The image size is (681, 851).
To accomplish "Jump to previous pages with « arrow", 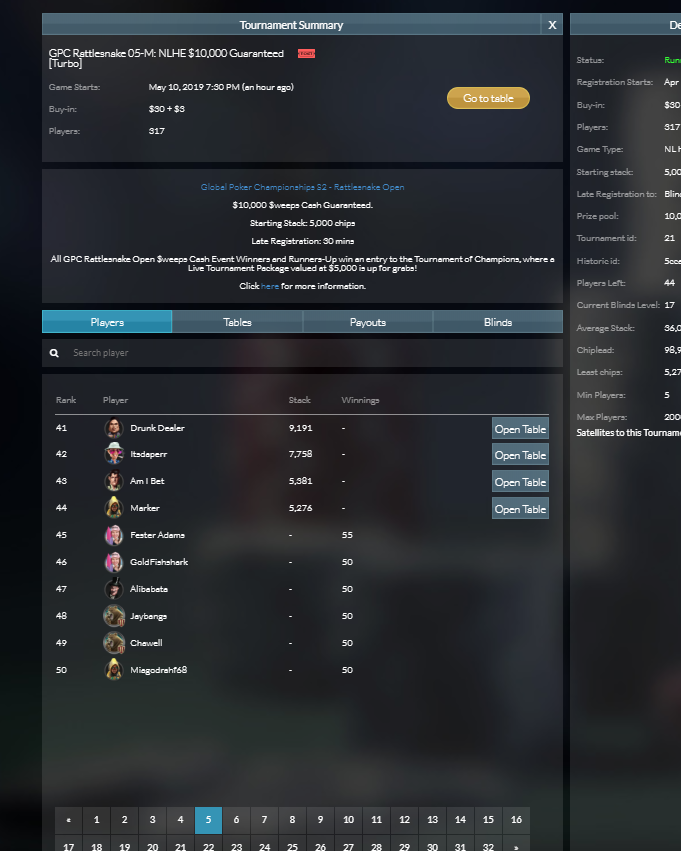I will 68,820.
